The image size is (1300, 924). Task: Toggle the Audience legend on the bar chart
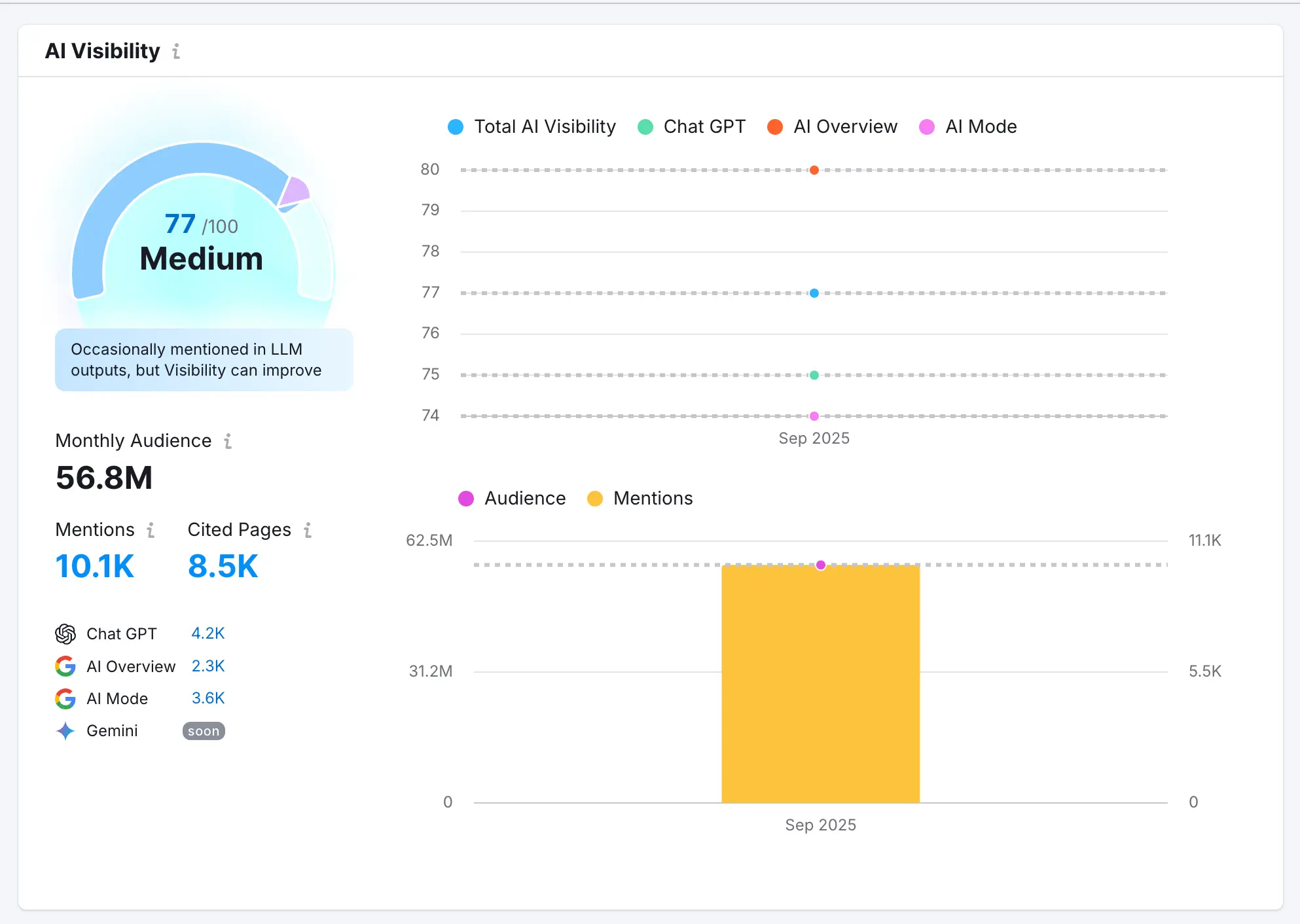coord(511,498)
